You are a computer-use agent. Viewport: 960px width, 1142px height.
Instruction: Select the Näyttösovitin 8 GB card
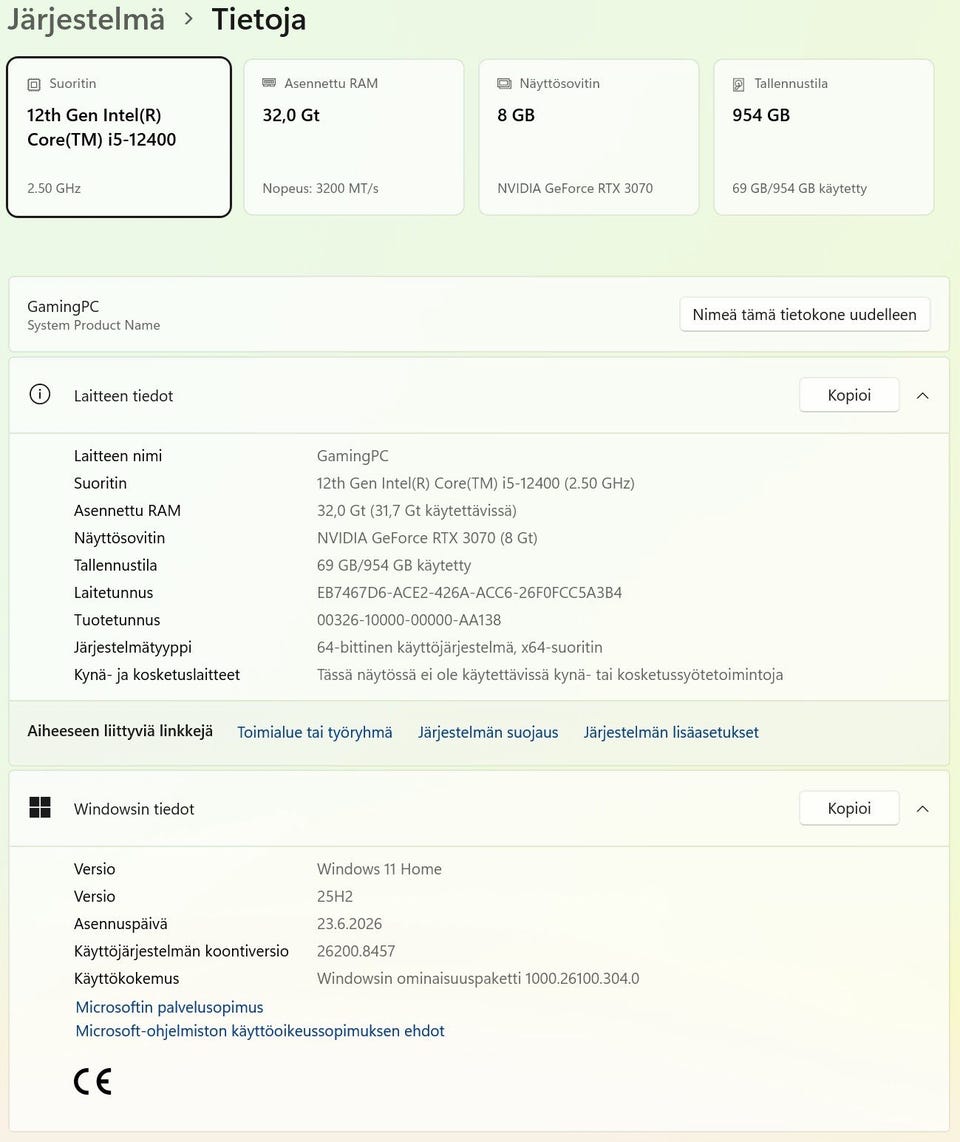point(589,137)
